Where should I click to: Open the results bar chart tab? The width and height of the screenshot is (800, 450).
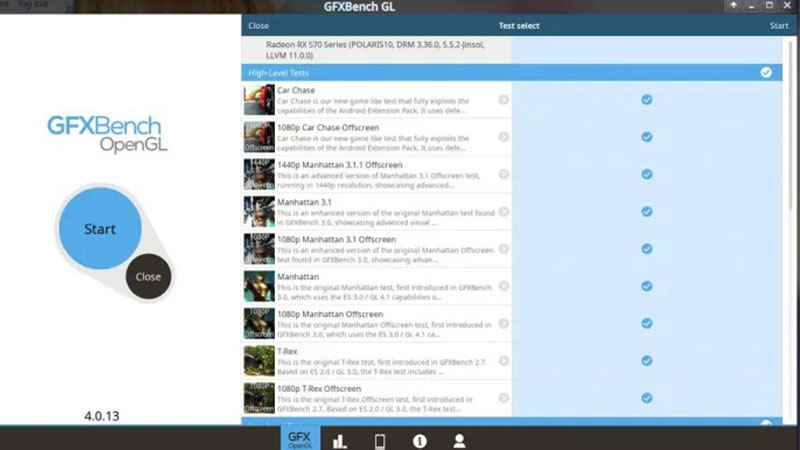[x=340, y=441]
